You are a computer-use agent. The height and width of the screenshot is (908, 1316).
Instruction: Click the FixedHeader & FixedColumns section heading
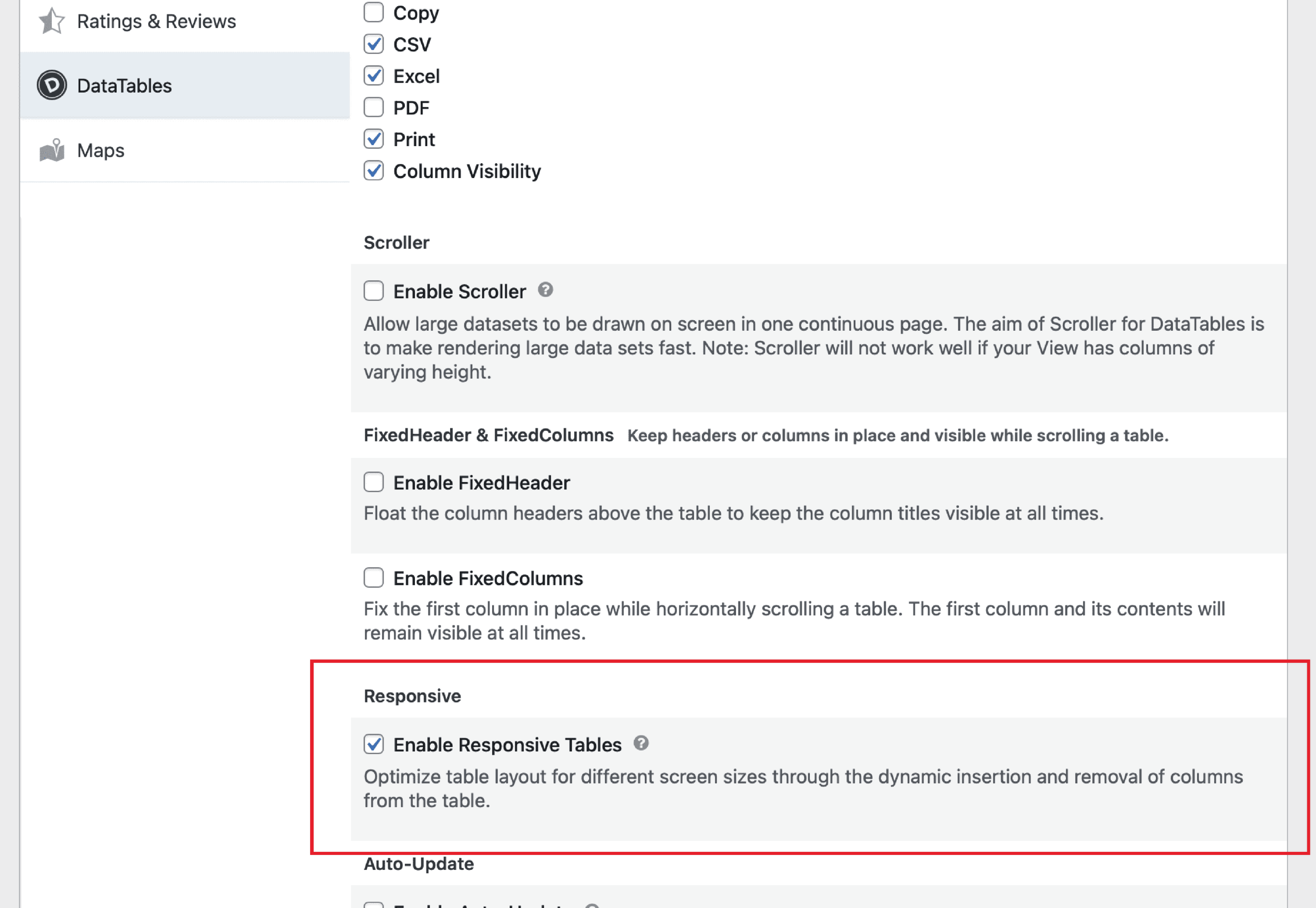click(x=488, y=435)
